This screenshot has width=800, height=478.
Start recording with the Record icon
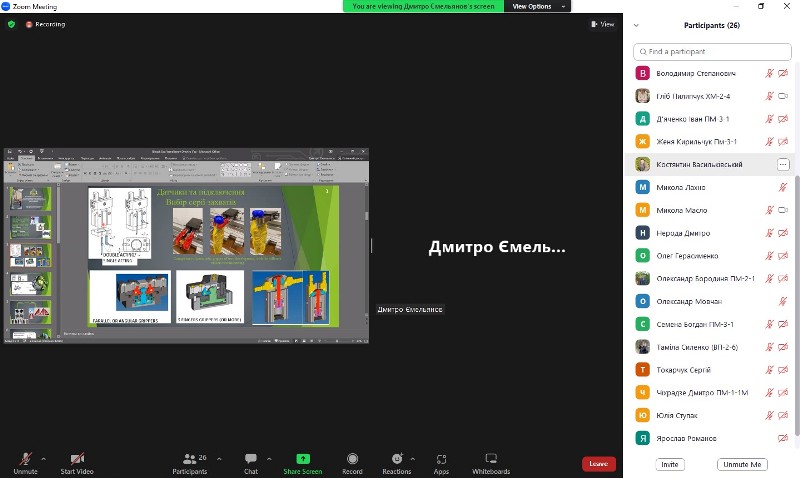tap(352, 459)
